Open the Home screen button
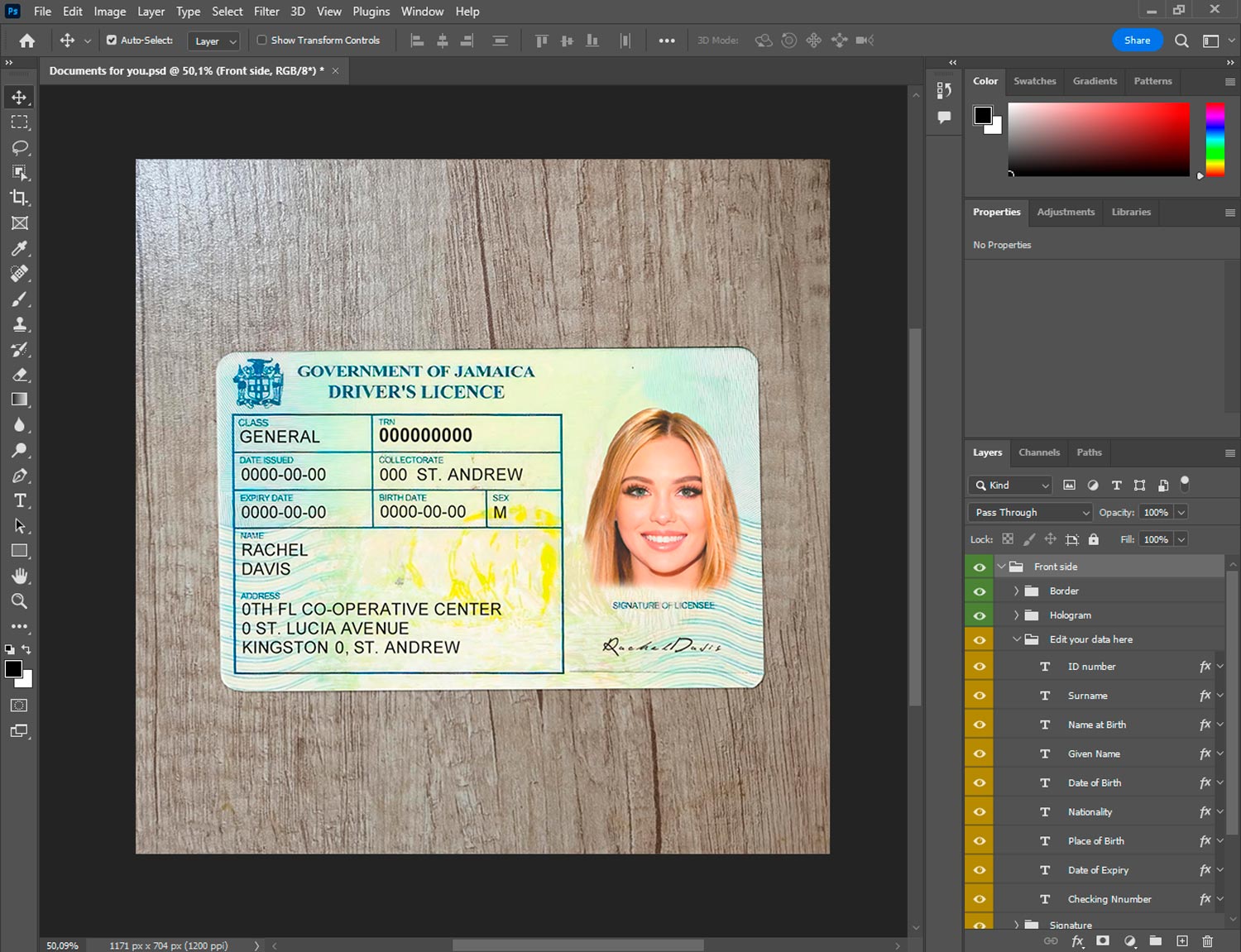 click(27, 41)
